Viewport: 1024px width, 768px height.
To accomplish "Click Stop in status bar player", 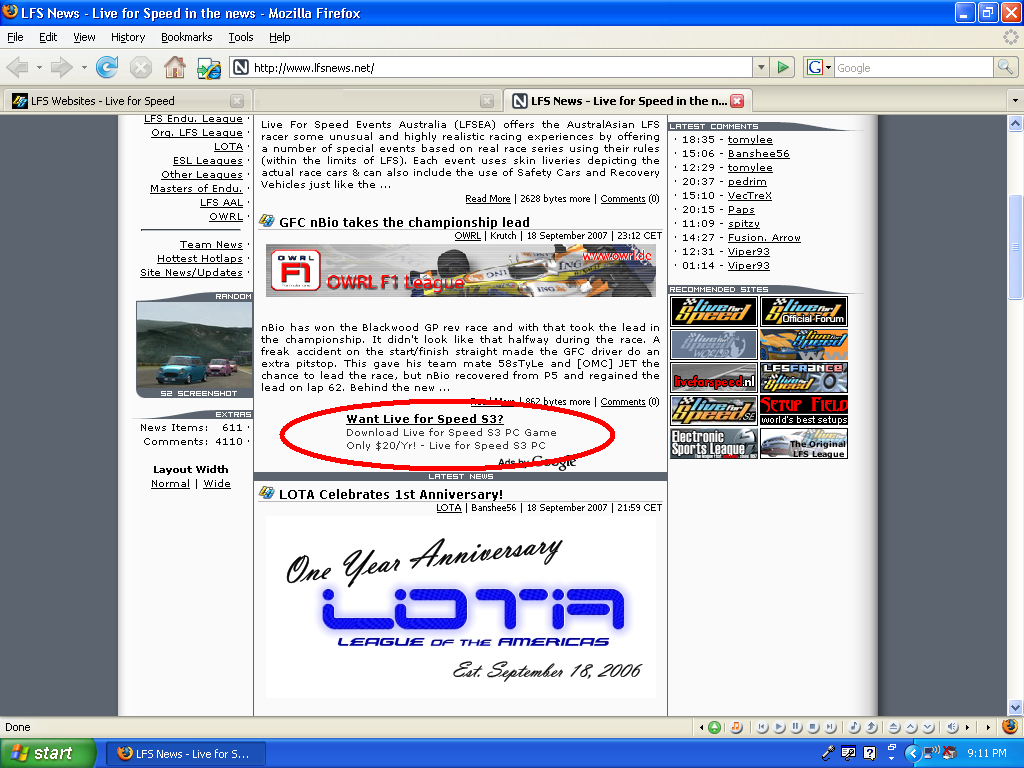I will (813, 727).
